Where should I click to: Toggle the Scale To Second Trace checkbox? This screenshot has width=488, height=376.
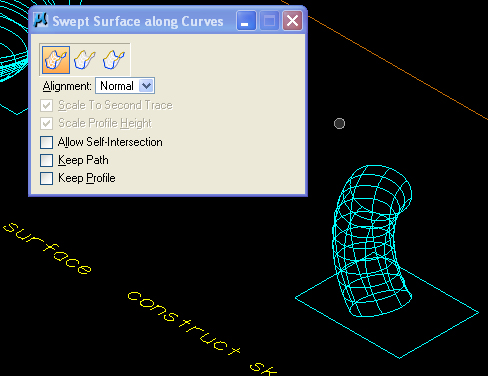coord(46,106)
